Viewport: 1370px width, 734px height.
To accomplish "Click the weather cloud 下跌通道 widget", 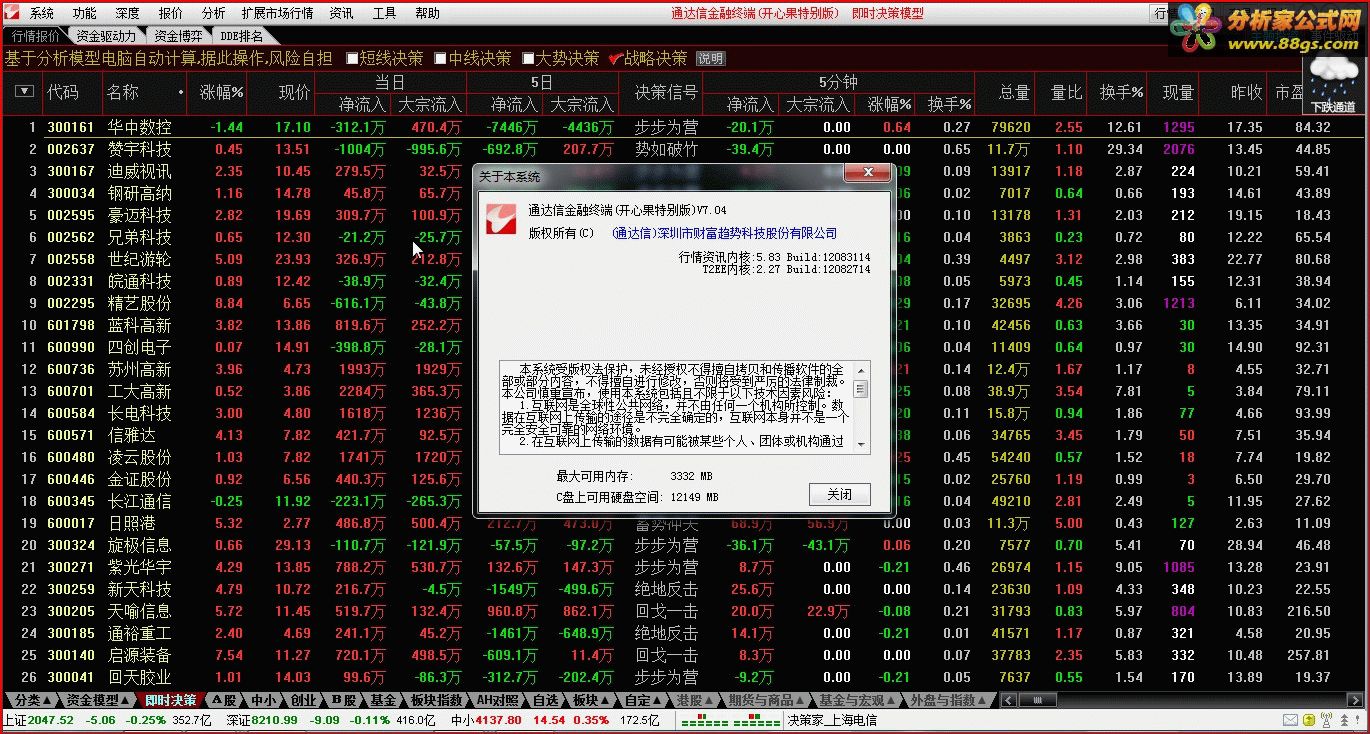I will point(1332,86).
